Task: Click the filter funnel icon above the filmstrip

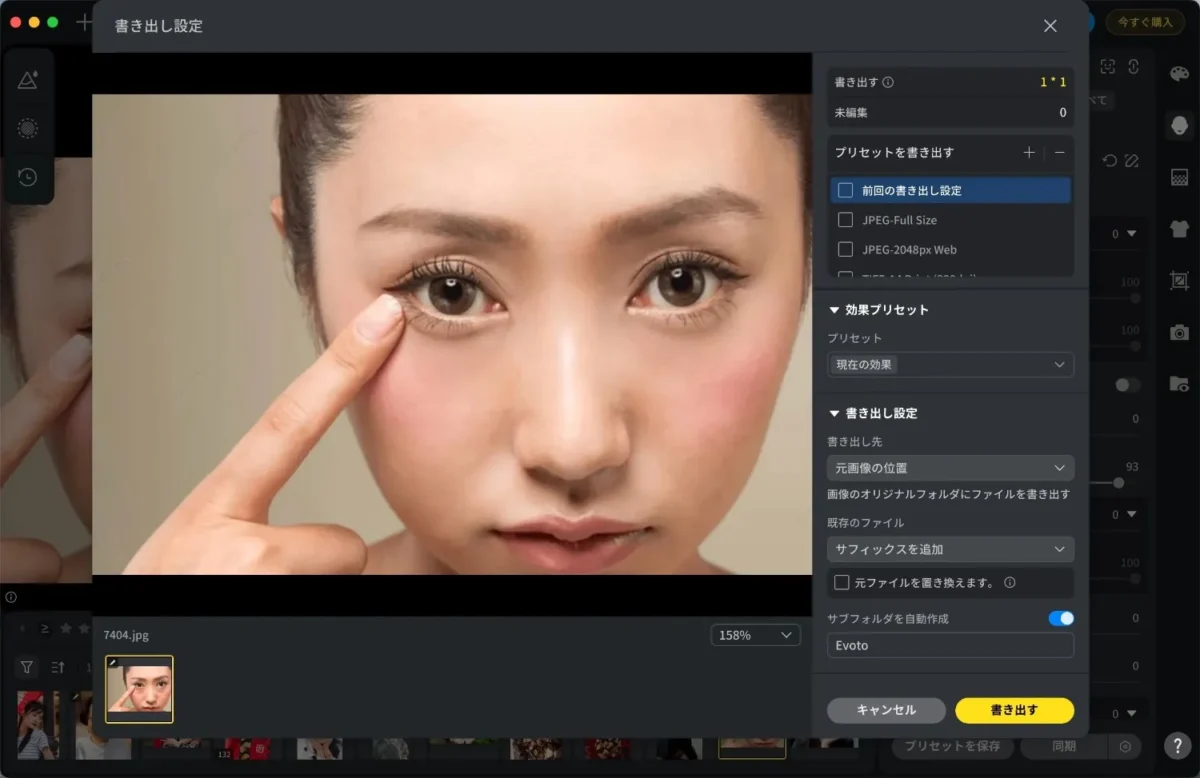Action: (27, 667)
